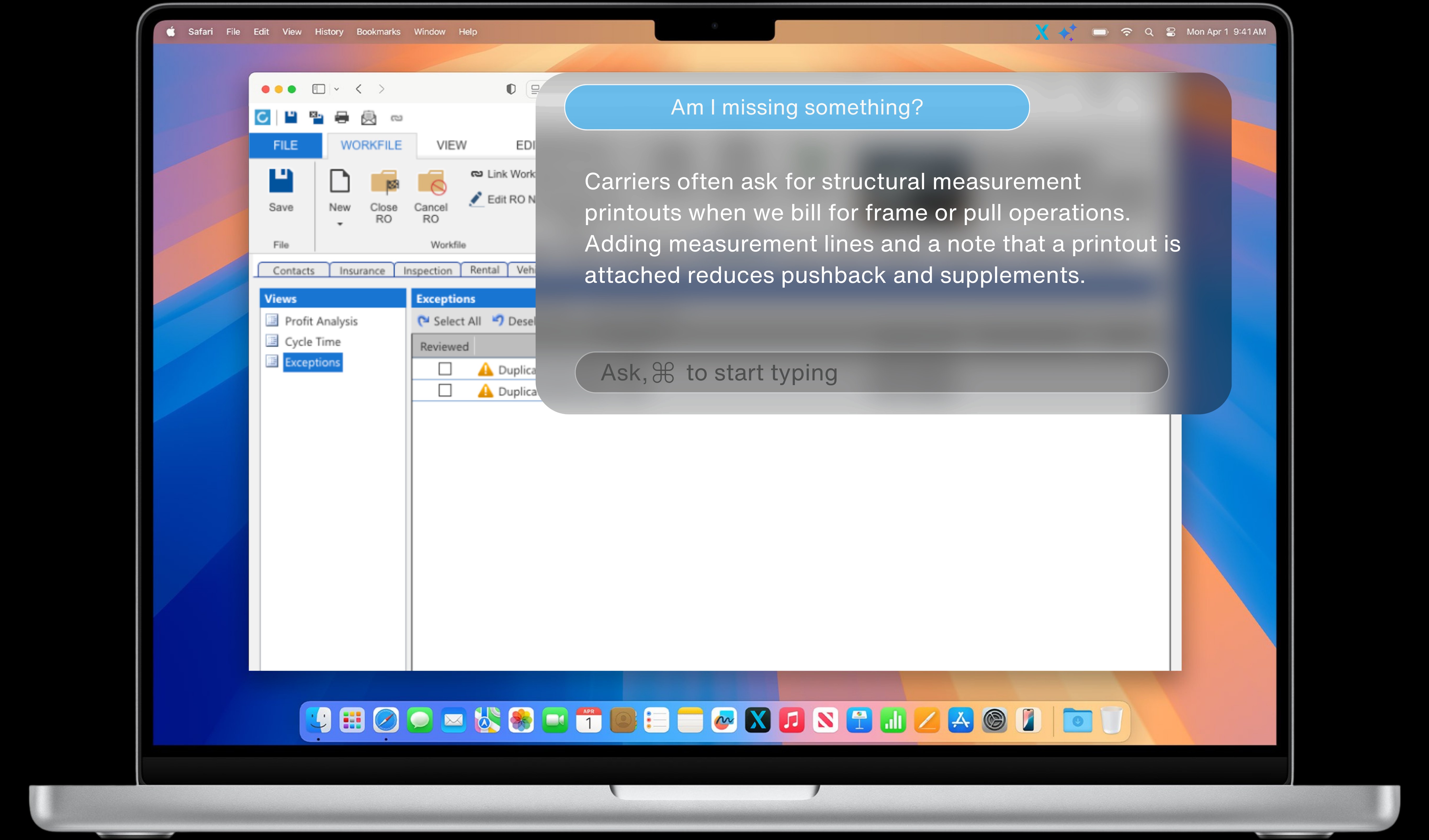The height and width of the screenshot is (840, 1429).
Task: Open the FILE ribbon menu
Action: pyautogui.click(x=285, y=145)
